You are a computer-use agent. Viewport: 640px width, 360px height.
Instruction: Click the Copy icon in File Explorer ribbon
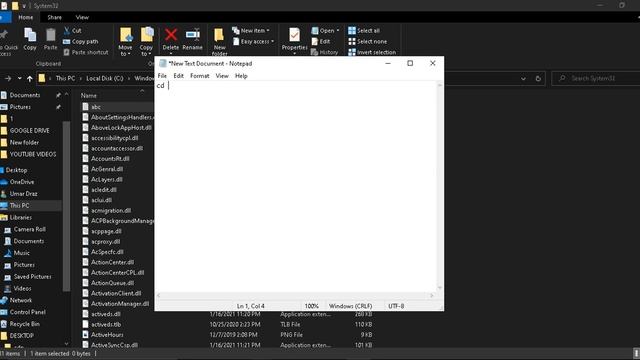pos(30,39)
